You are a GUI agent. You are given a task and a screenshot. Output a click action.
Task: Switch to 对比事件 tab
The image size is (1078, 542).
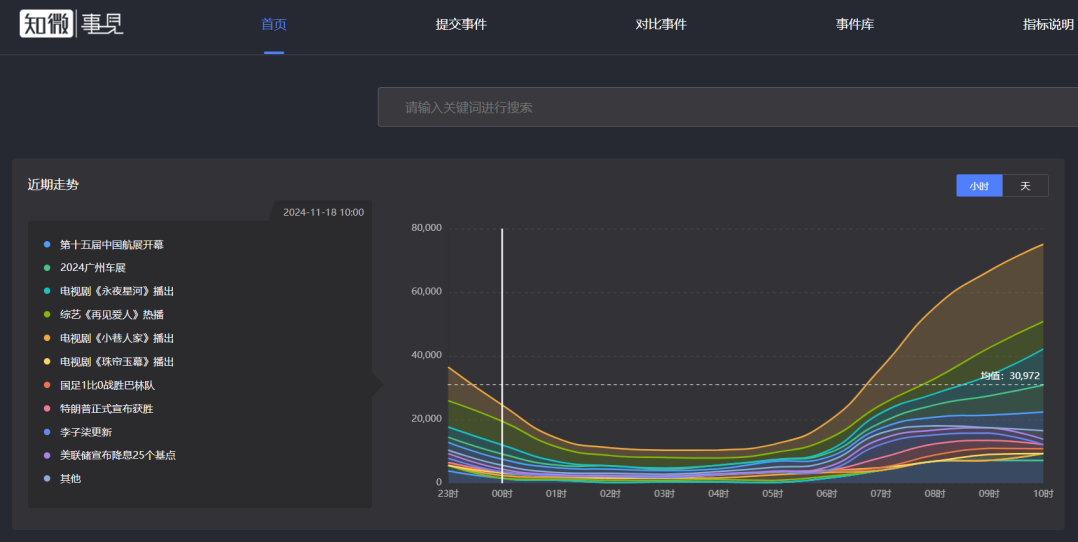coord(661,24)
